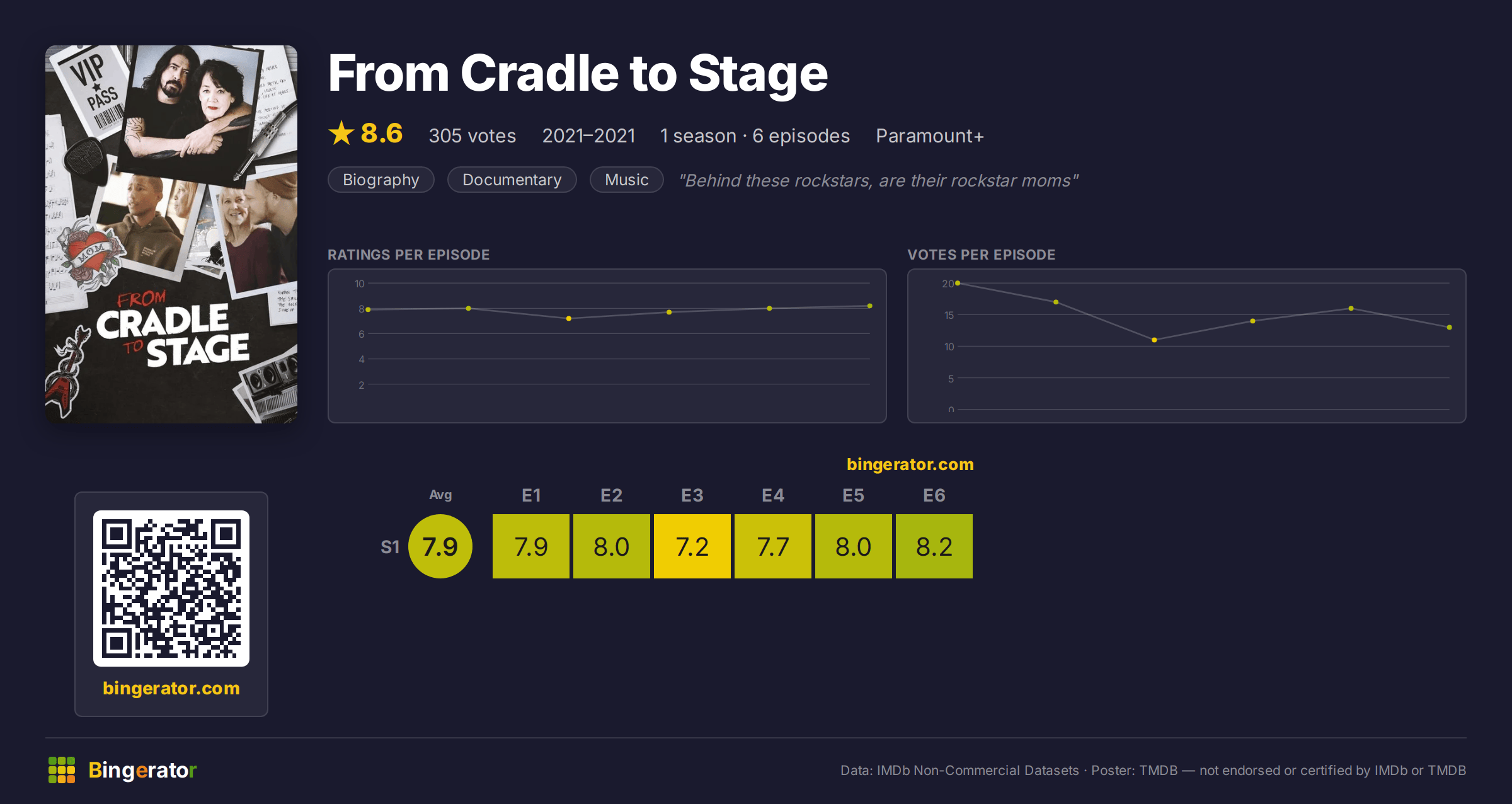
Task: Click the bingerator.com link under QR code
Action: click(x=171, y=688)
